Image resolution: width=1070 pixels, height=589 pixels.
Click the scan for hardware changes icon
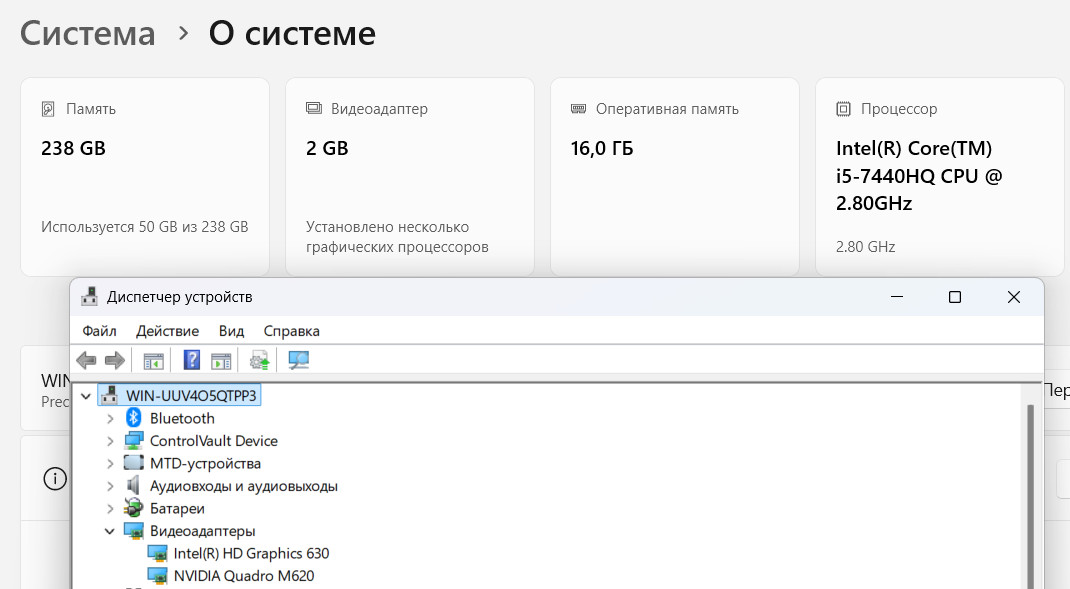tap(298, 360)
